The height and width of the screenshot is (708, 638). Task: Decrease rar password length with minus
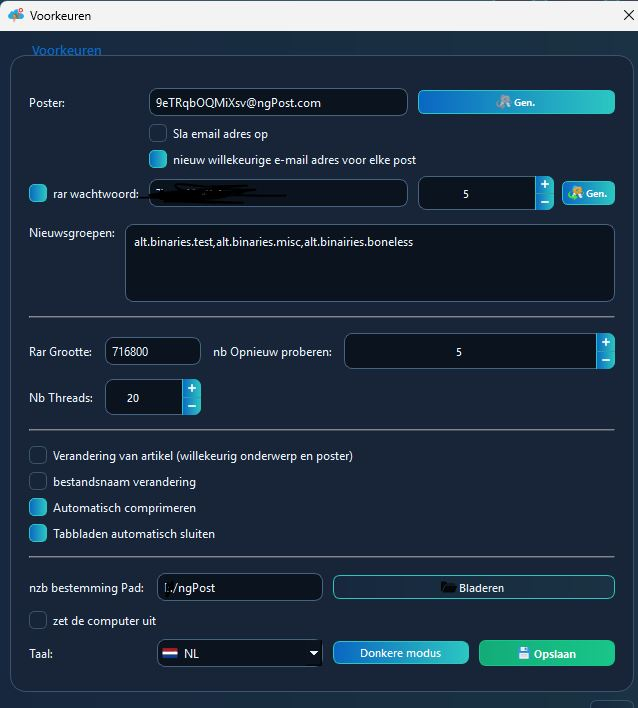pos(544,202)
